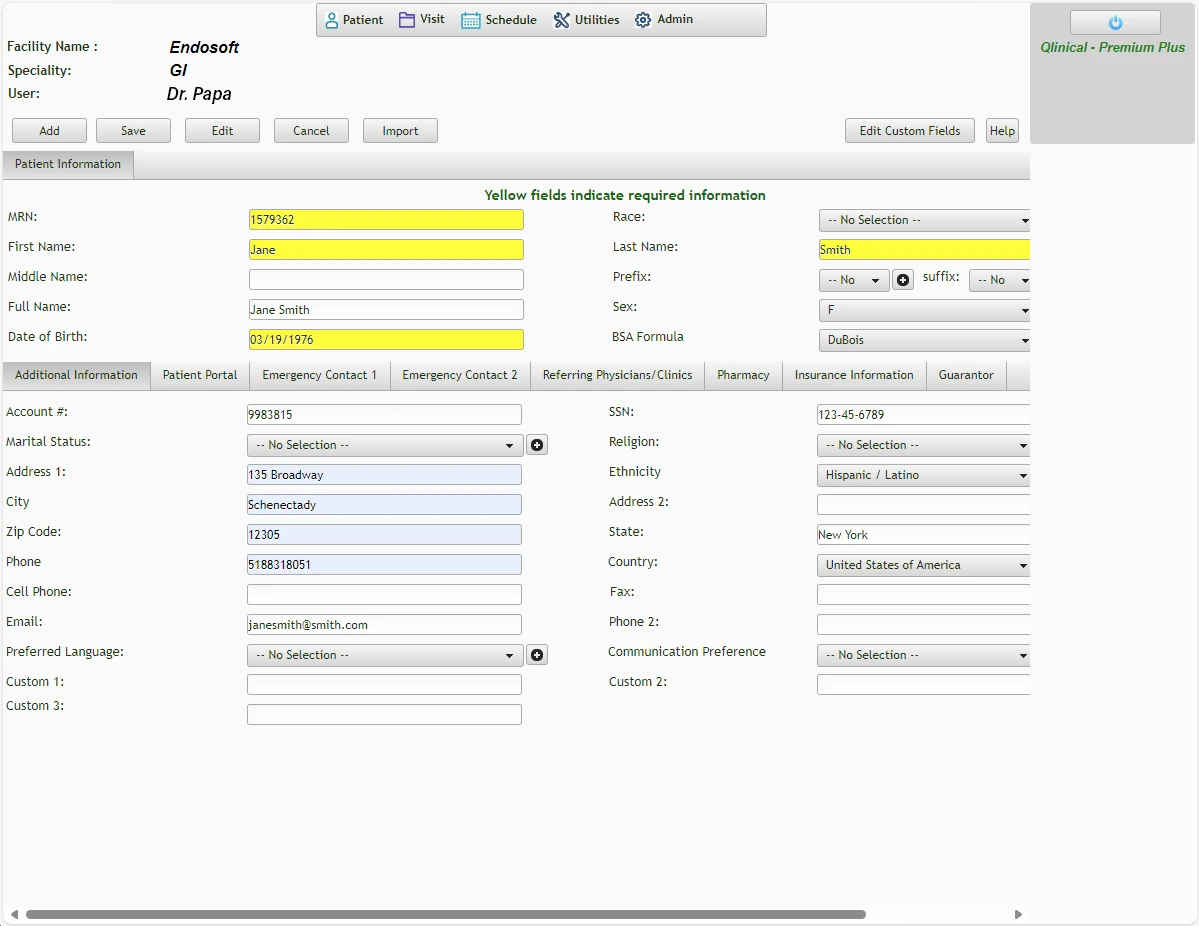Open the Schedule calendar icon
1199x926 pixels.
click(470, 19)
